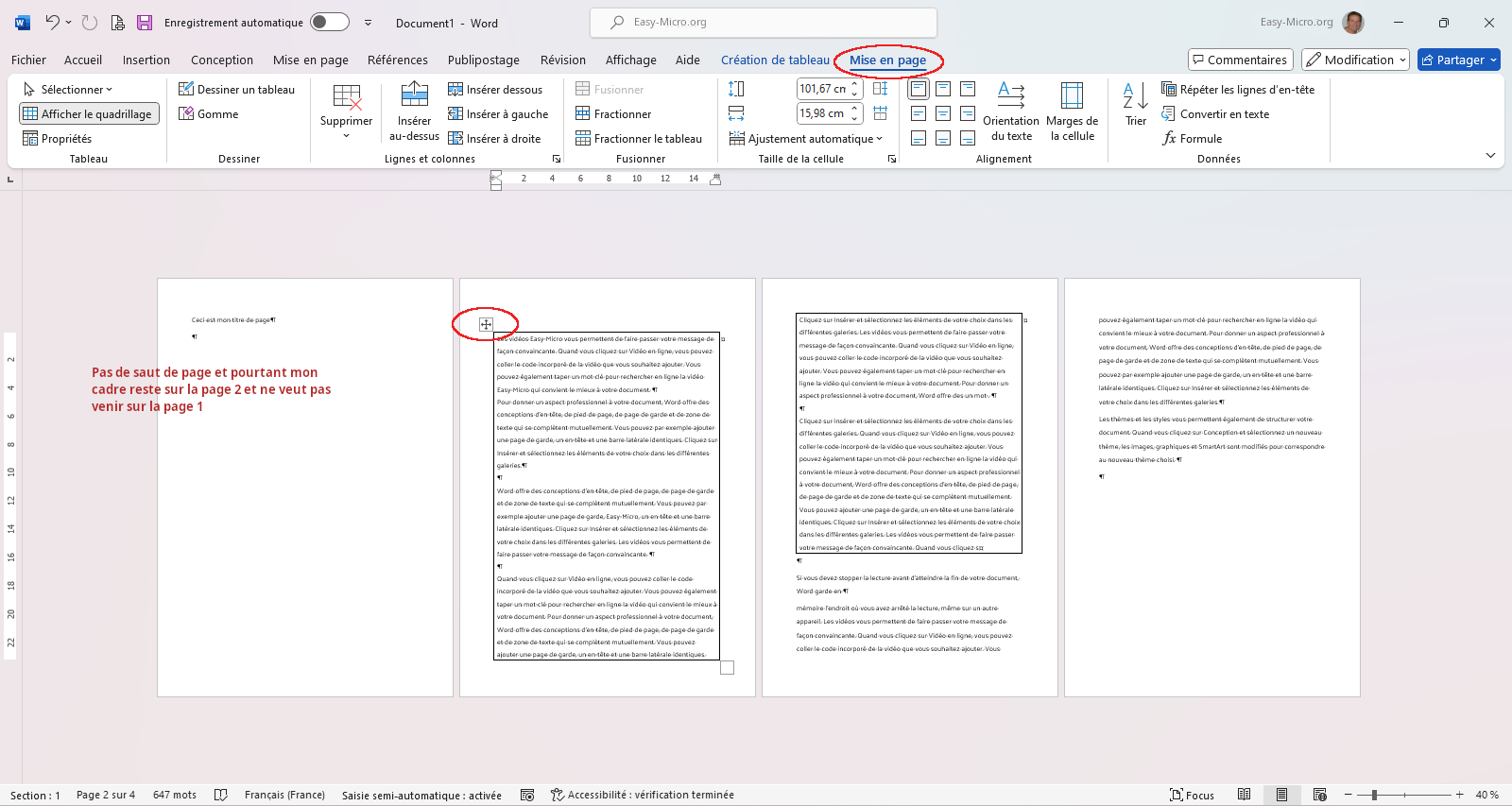Click Fractionner cells button

click(613, 113)
